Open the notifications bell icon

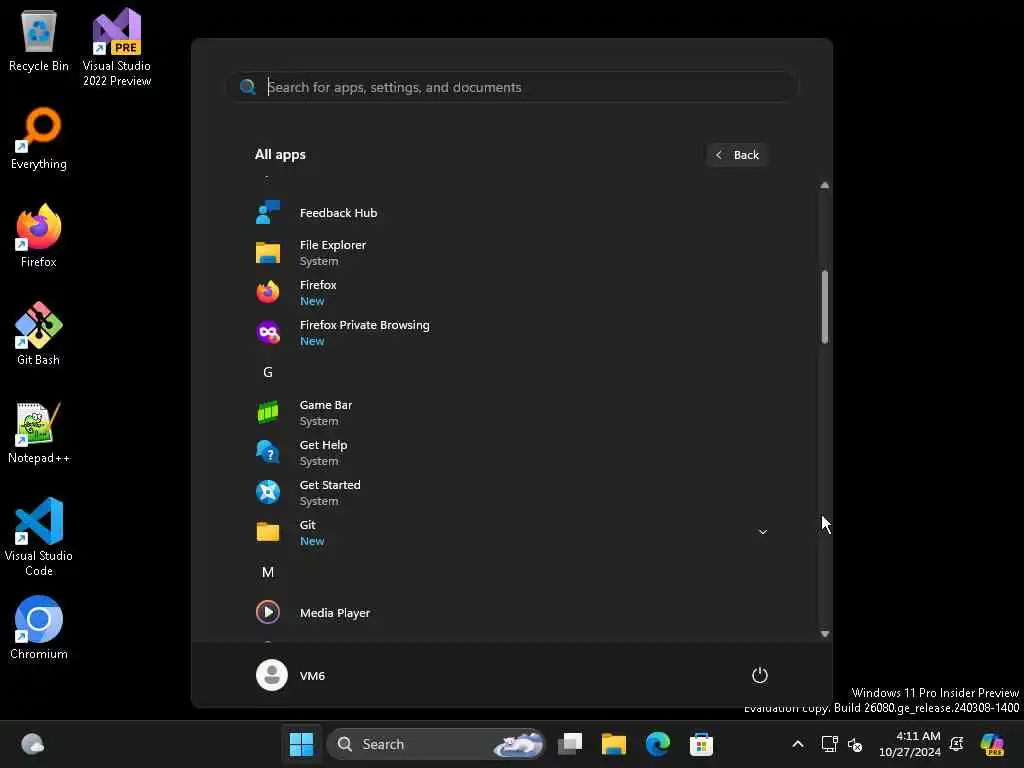click(957, 744)
